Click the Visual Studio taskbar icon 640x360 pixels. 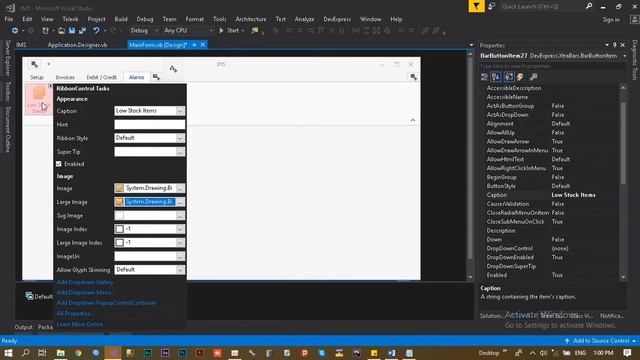click(113, 353)
